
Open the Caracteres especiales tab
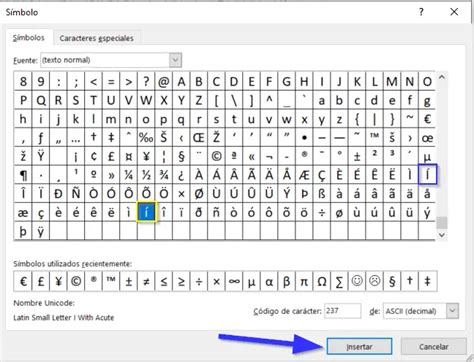coord(97,38)
